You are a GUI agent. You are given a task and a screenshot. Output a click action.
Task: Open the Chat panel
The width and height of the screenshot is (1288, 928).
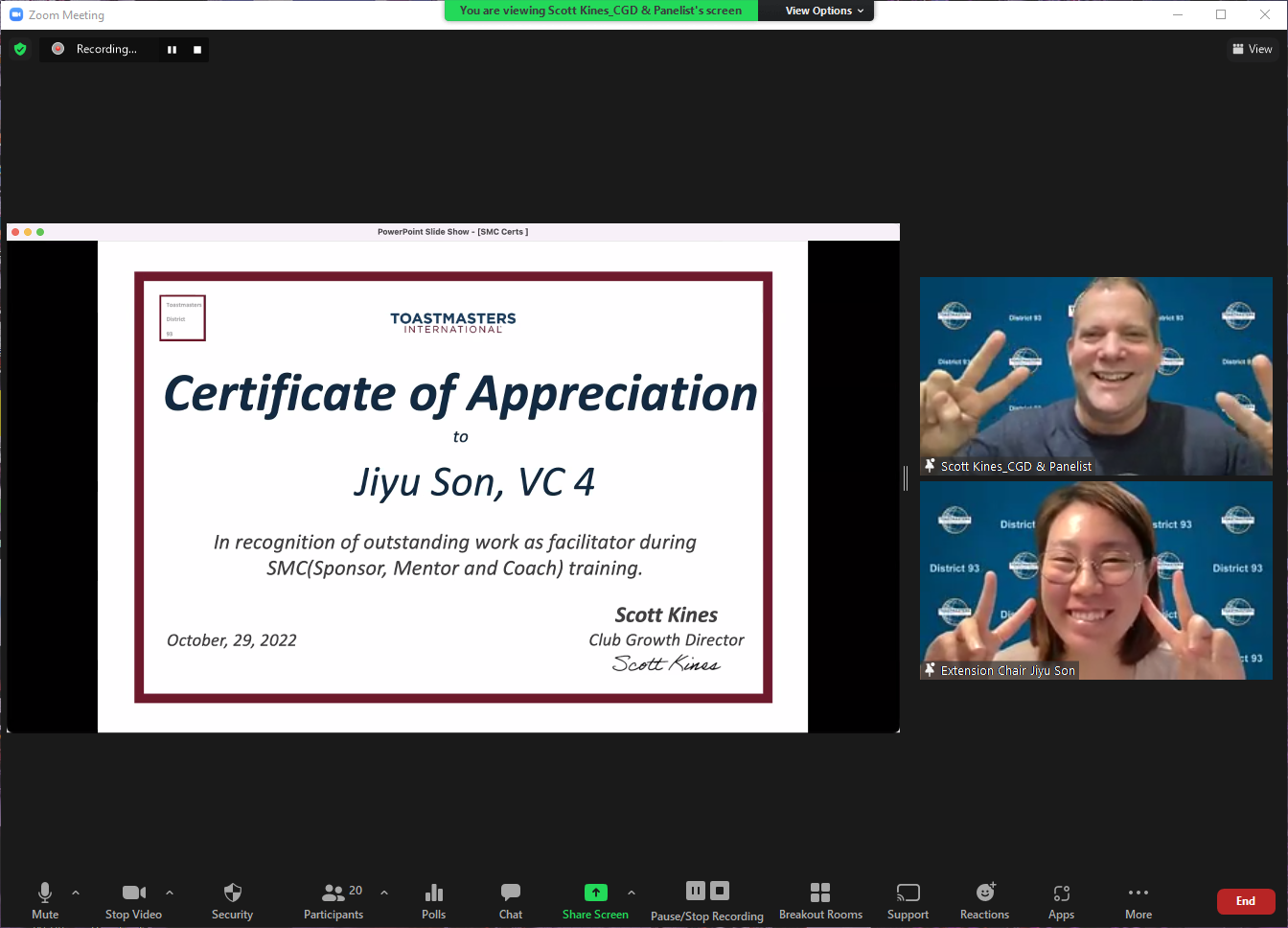[x=511, y=900]
